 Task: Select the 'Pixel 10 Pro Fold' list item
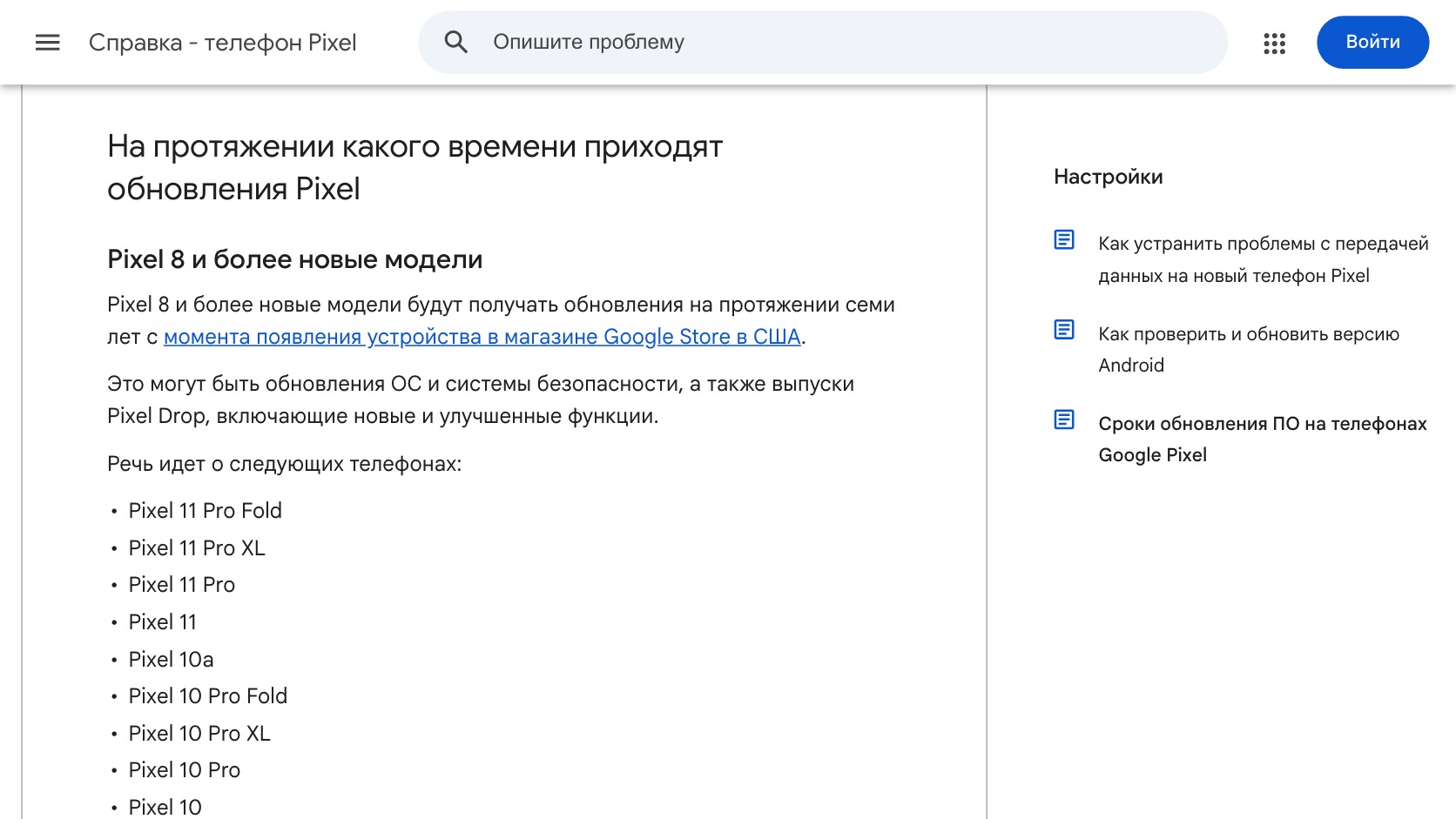coord(208,696)
